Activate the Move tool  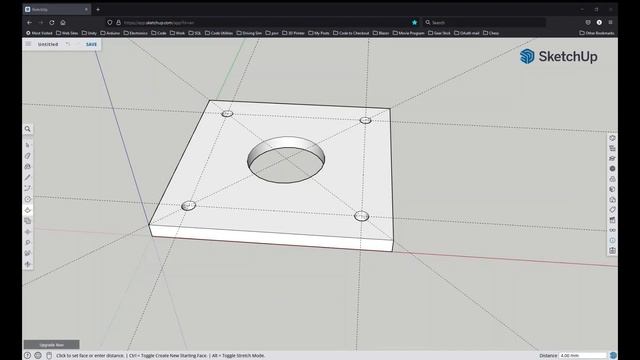point(28,232)
